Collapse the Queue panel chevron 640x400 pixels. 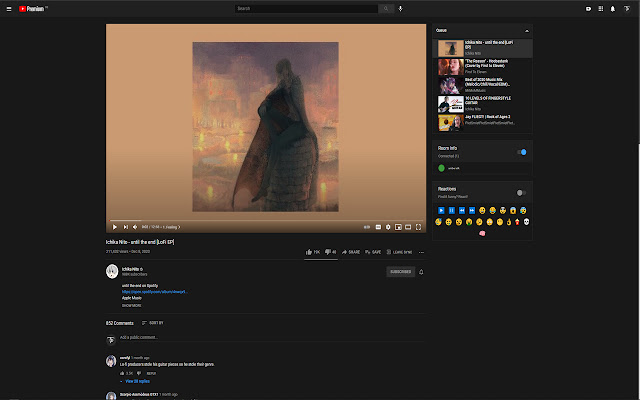tap(527, 31)
